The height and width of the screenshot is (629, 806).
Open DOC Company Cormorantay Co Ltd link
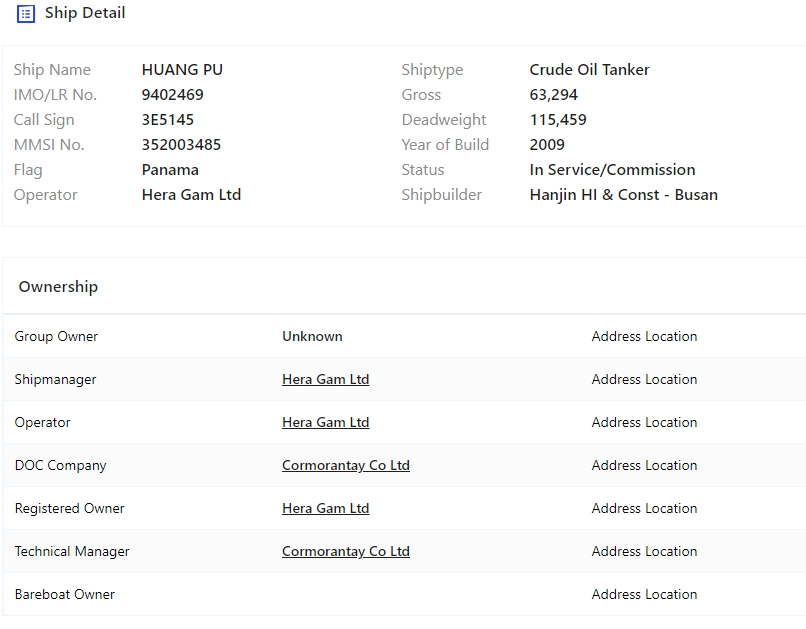point(345,466)
